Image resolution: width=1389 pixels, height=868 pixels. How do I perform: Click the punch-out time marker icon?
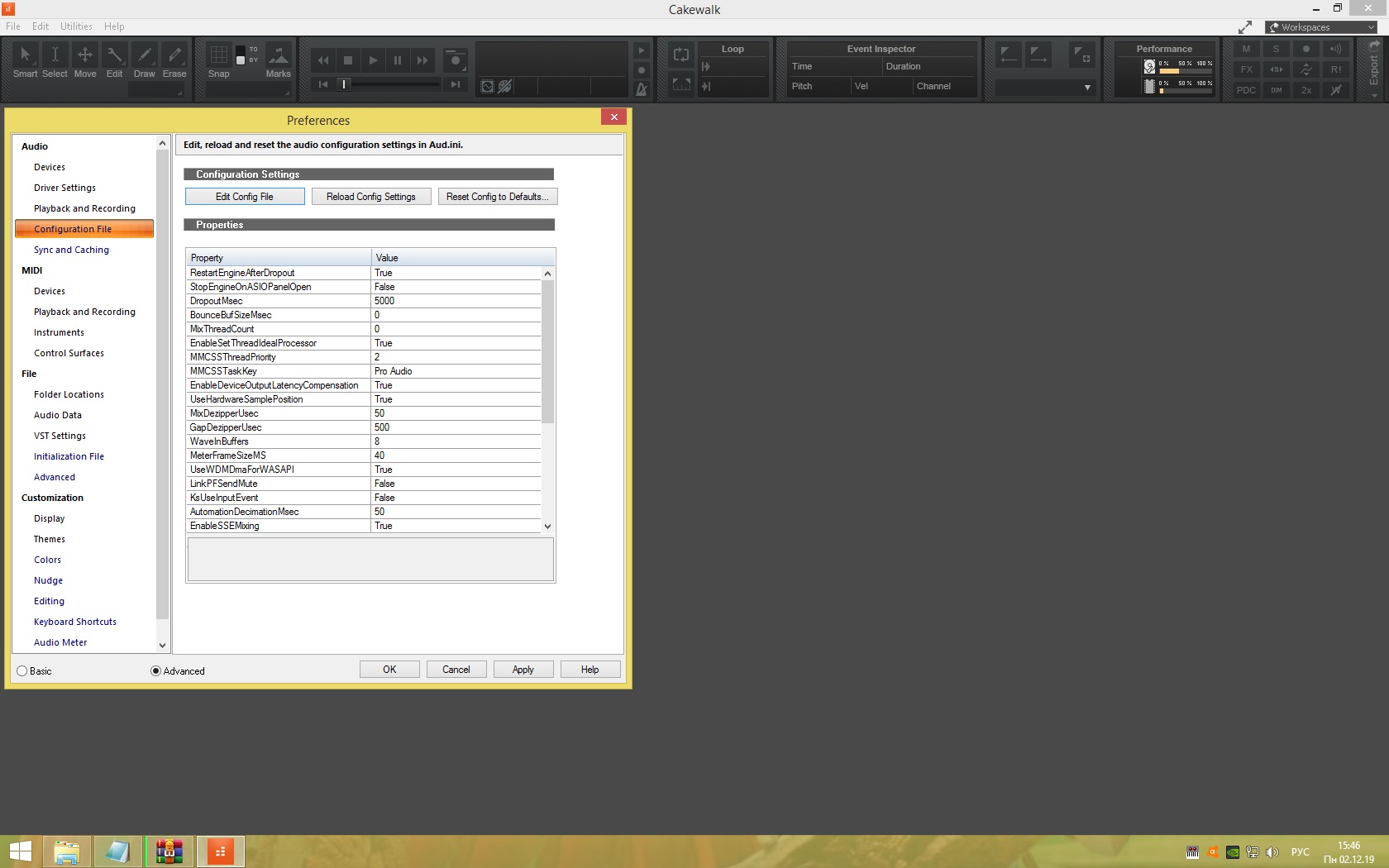point(705,86)
